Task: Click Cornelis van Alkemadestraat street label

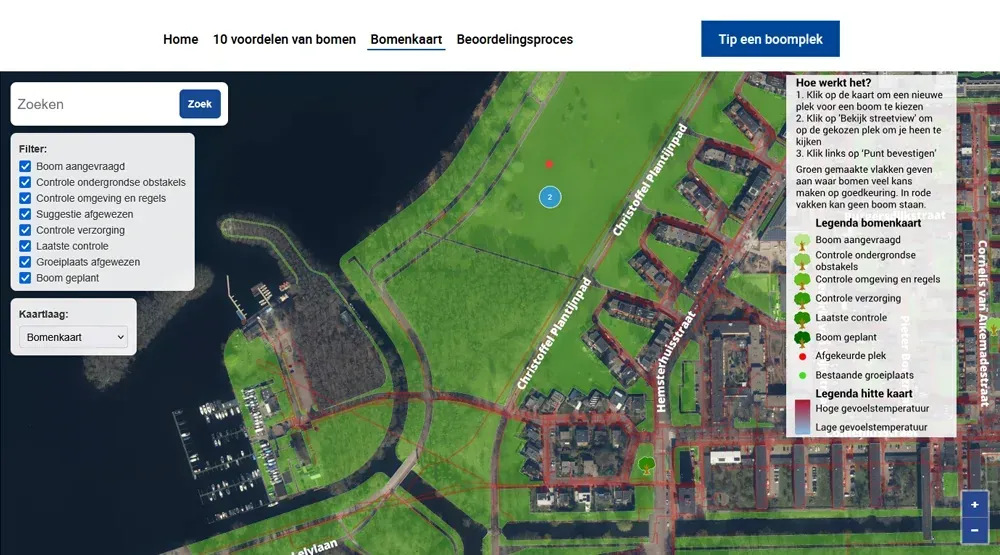Action: (983, 323)
